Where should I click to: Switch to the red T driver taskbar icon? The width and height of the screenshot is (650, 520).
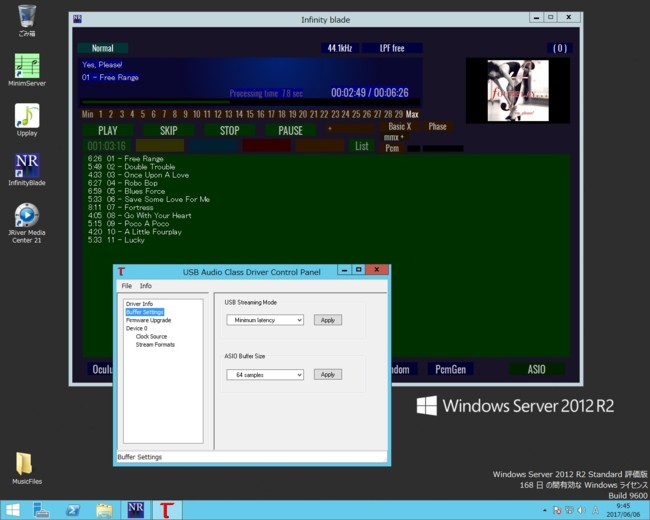point(166,510)
